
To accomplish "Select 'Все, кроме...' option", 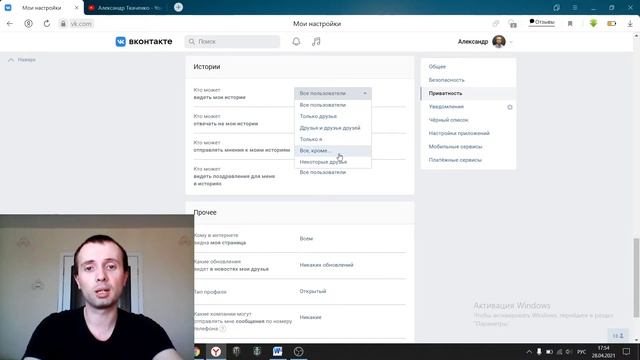I will (x=333, y=151).
